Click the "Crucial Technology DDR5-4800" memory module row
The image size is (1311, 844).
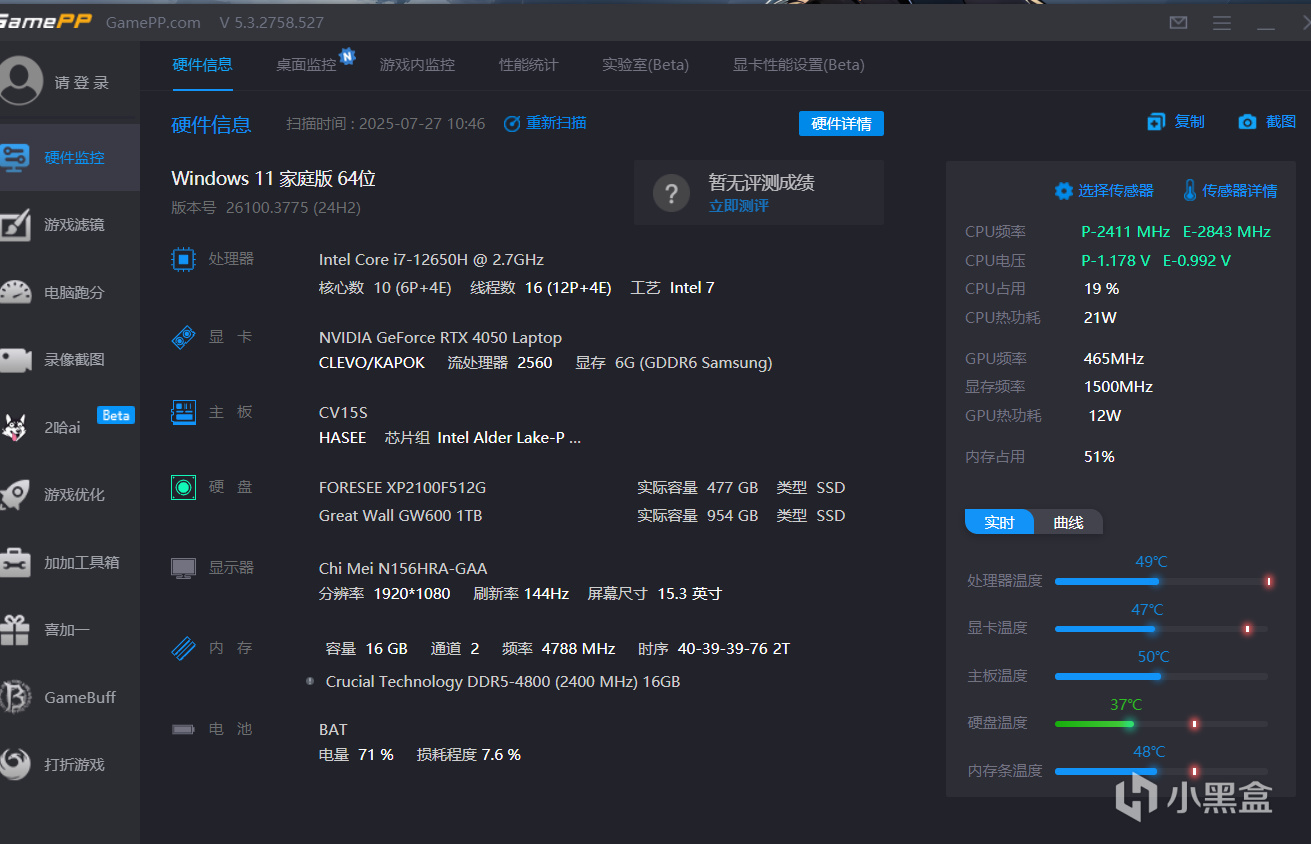(503, 682)
